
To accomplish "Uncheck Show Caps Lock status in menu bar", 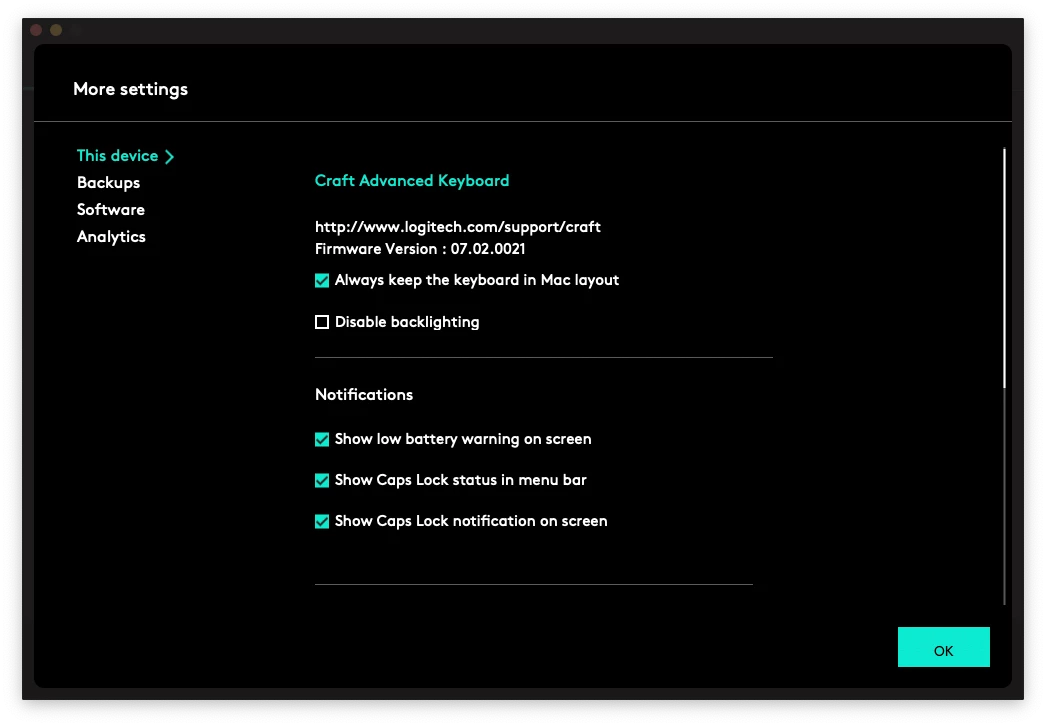I will click(x=322, y=480).
